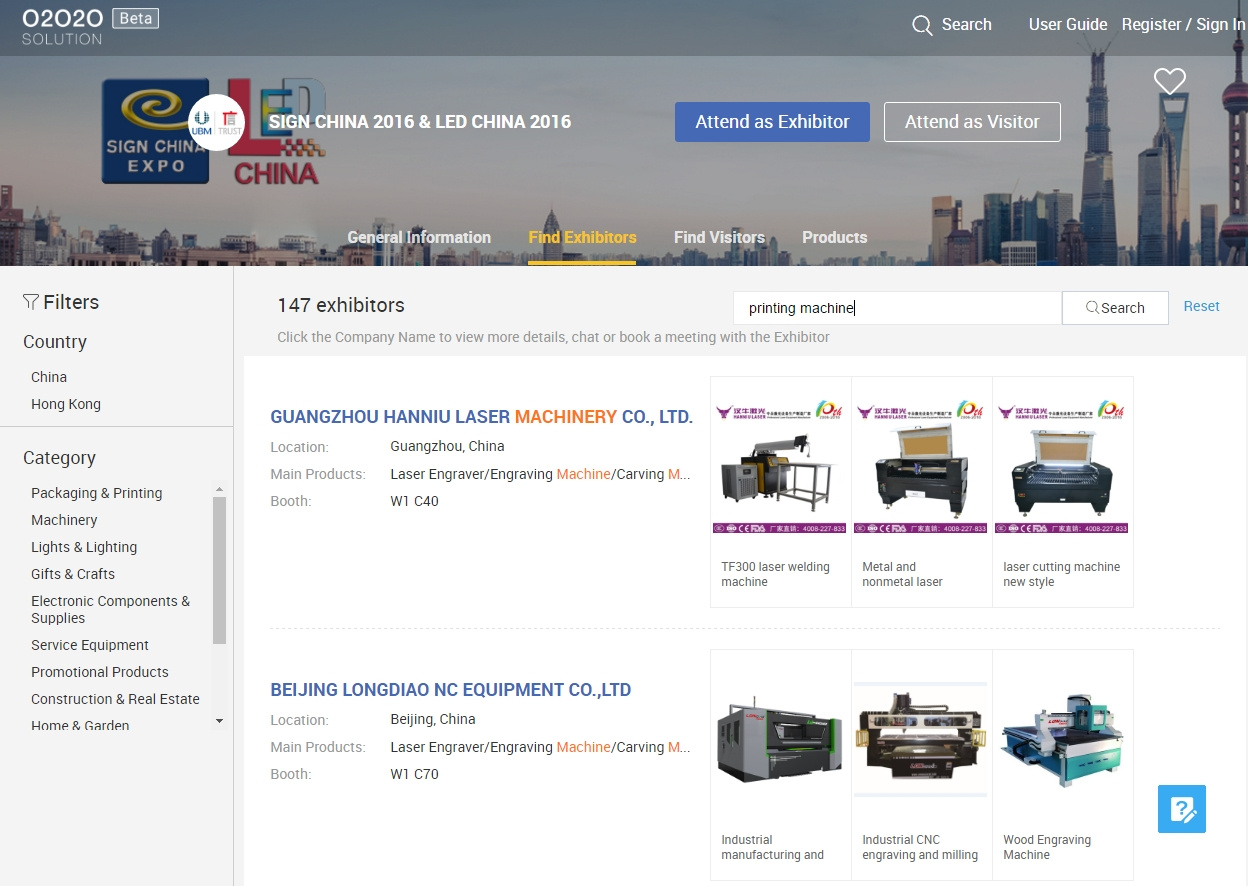1248x886 pixels.
Task: Switch to the Products tab
Action: 834,237
